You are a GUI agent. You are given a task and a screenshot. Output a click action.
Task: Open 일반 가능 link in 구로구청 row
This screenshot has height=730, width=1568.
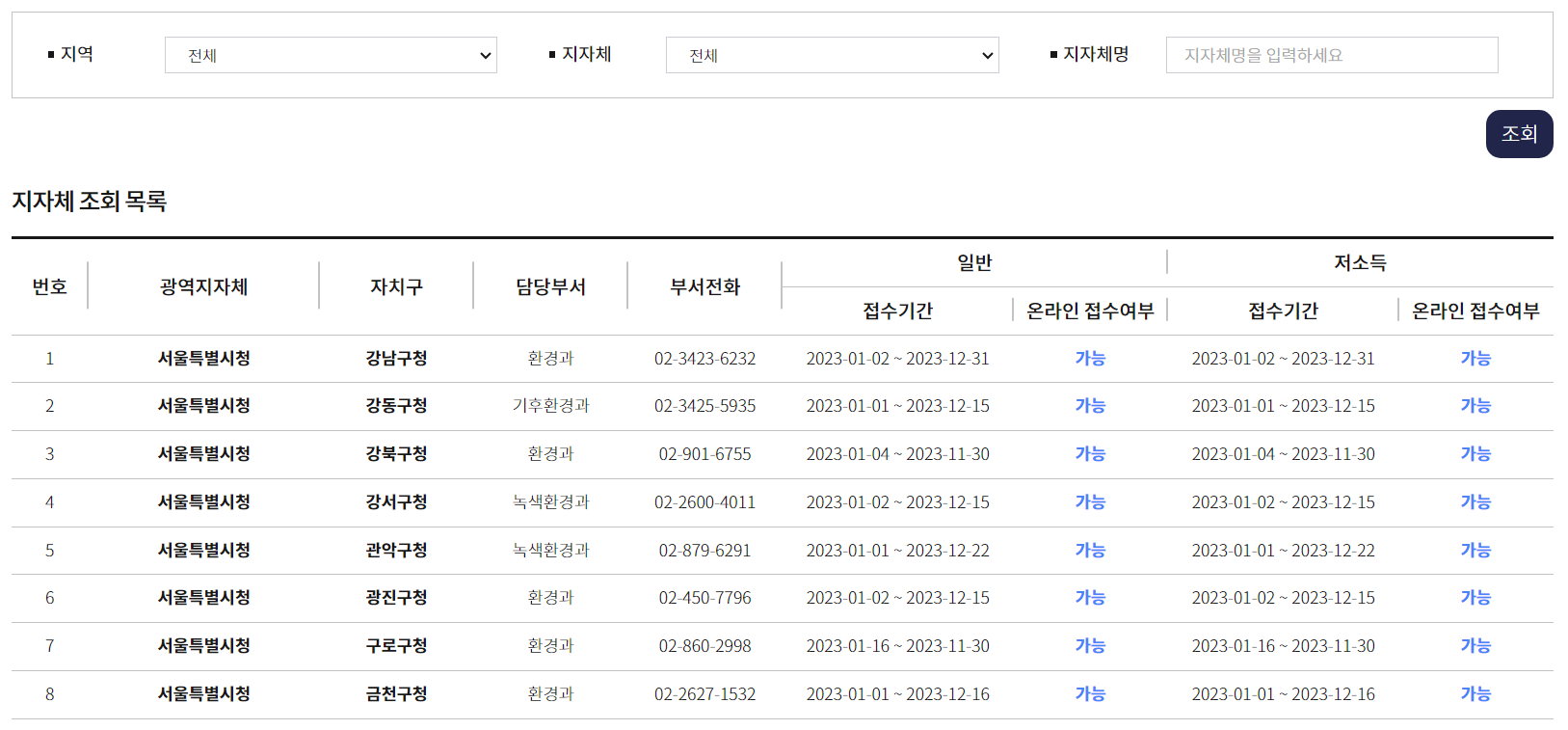click(1090, 646)
